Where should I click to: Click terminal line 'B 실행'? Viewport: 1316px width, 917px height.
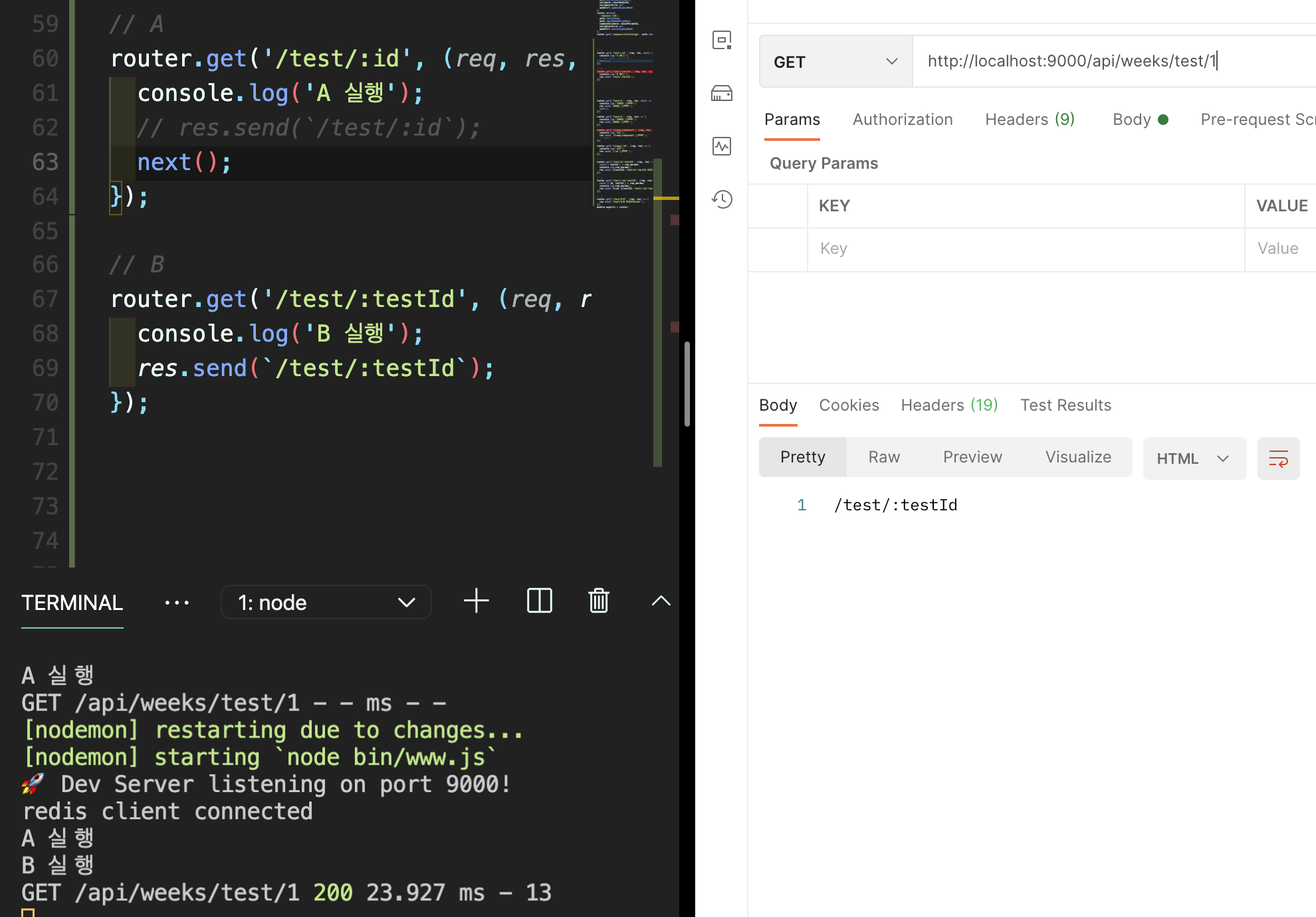pyautogui.click(x=58, y=865)
